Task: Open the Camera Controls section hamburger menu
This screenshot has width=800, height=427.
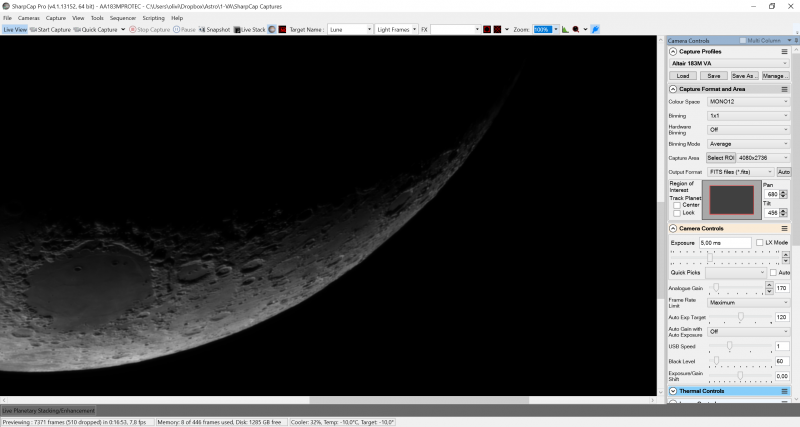Action: coord(785,229)
